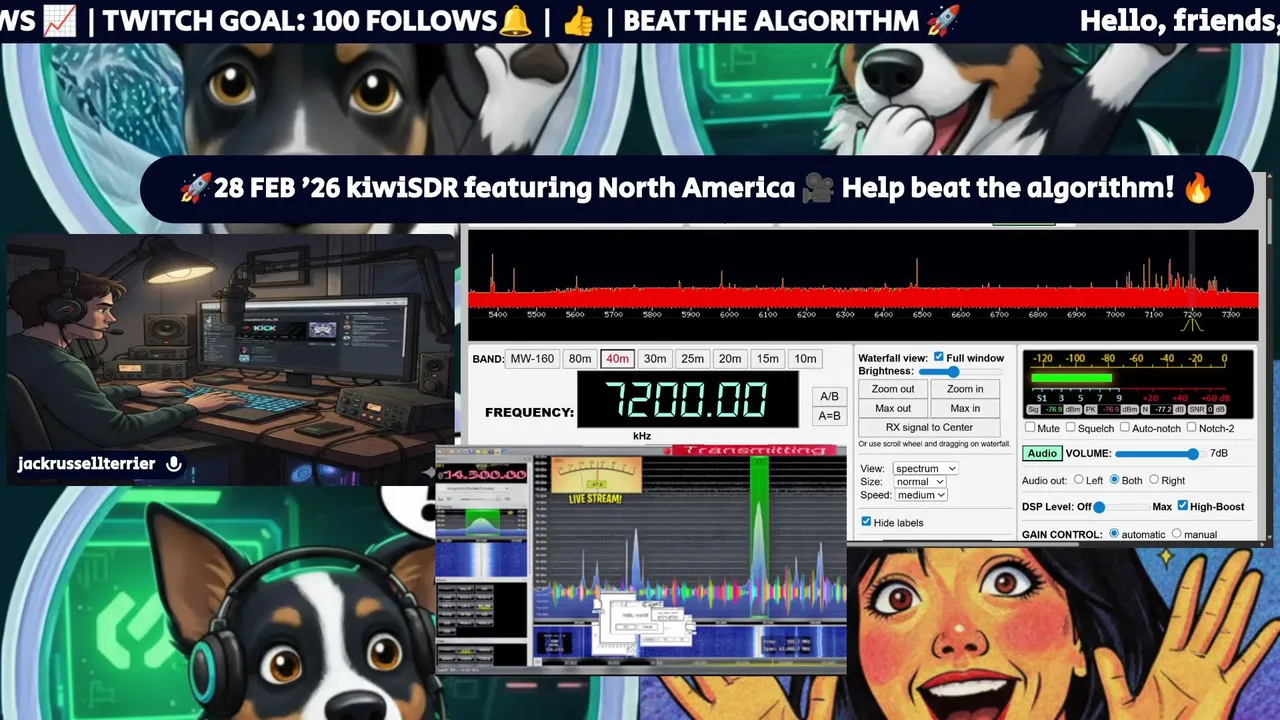
Task: Click the 7000 mark on frequency scale
Action: tap(1115, 314)
